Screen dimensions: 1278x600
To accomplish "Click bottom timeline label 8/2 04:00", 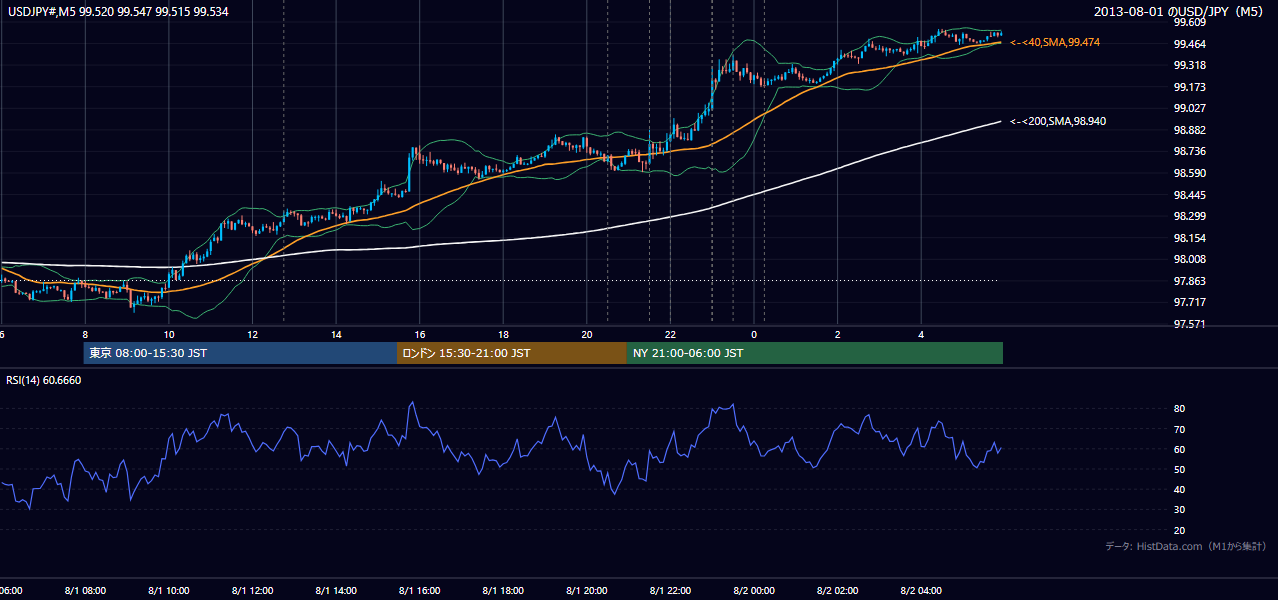I will [921, 591].
